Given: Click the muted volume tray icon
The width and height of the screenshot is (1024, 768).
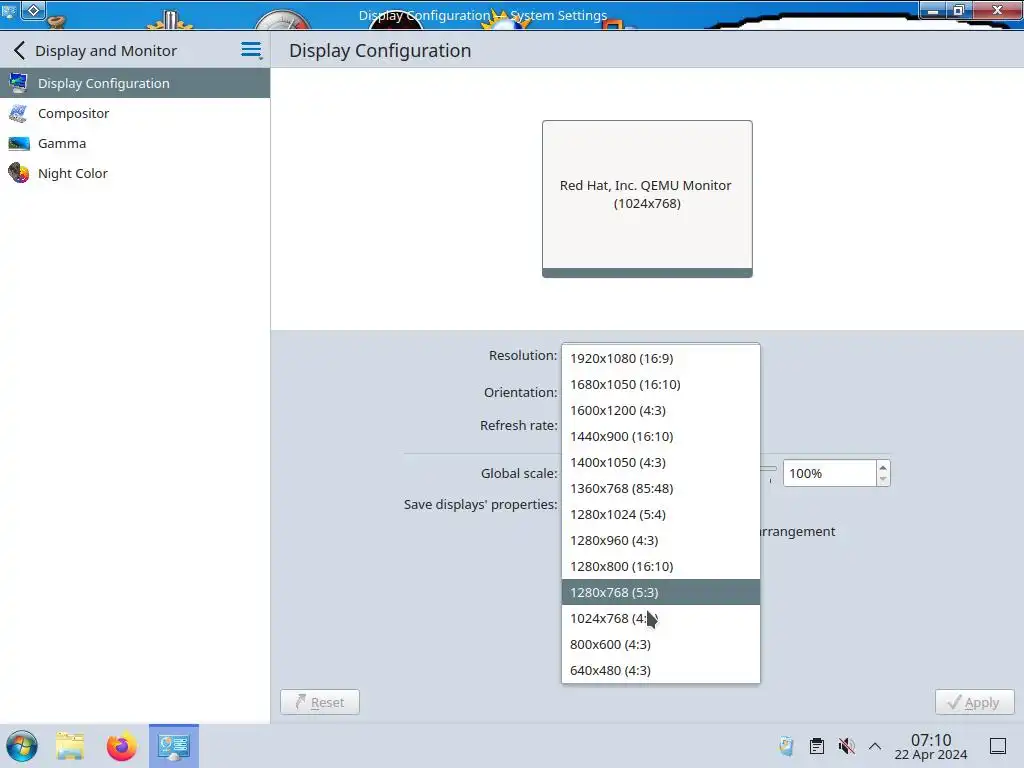Looking at the screenshot, I should (846, 746).
